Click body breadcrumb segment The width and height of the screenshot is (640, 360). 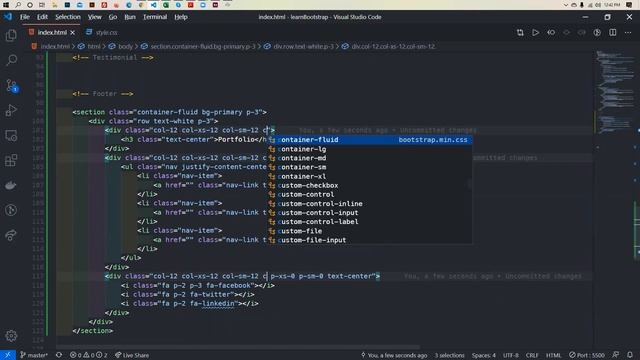[x=121, y=47]
